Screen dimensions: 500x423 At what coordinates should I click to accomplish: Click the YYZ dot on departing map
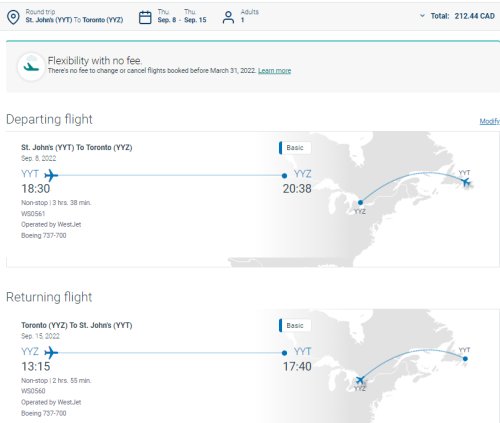pyautogui.click(x=360, y=202)
